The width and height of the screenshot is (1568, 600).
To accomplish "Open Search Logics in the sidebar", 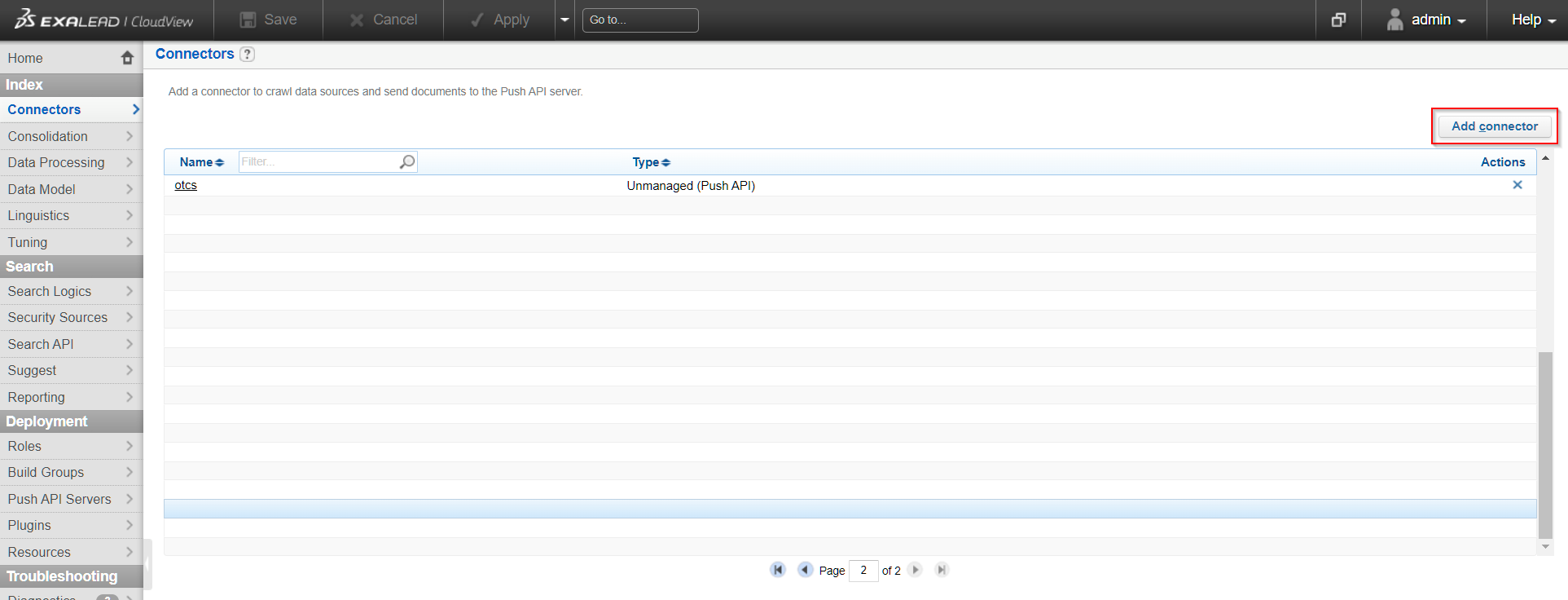I will pos(72,291).
